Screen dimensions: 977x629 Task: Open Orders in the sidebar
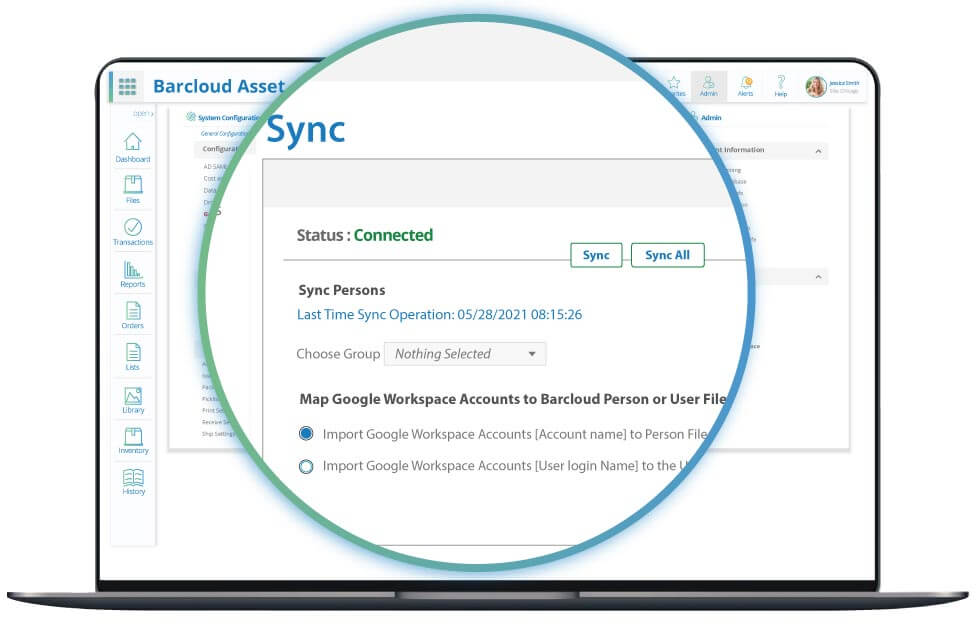[133, 315]
